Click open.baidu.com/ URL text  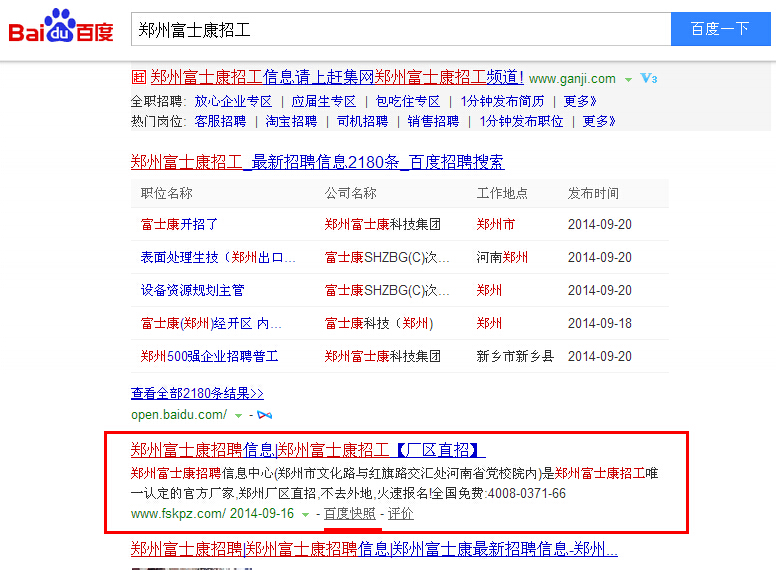coord(179,415)
